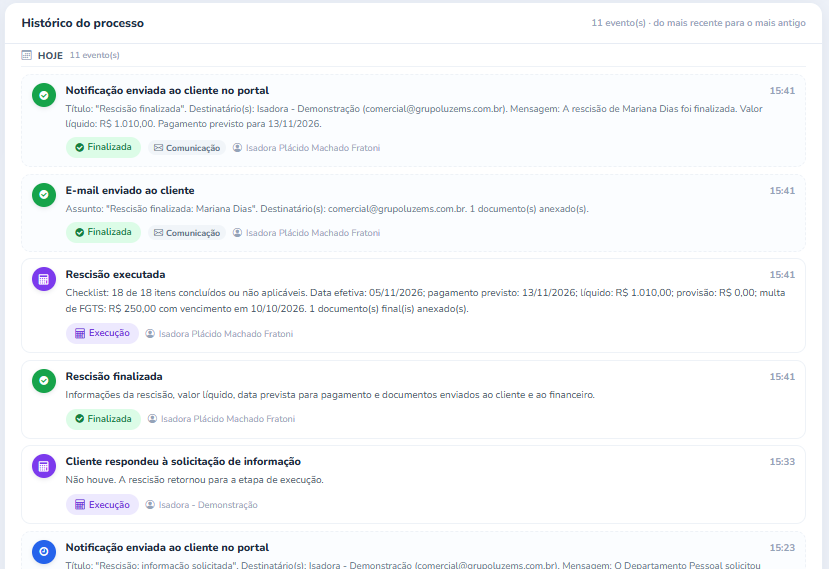Click user avatar icon beside Isadora - Demonstração

click(x=150, y=504)
